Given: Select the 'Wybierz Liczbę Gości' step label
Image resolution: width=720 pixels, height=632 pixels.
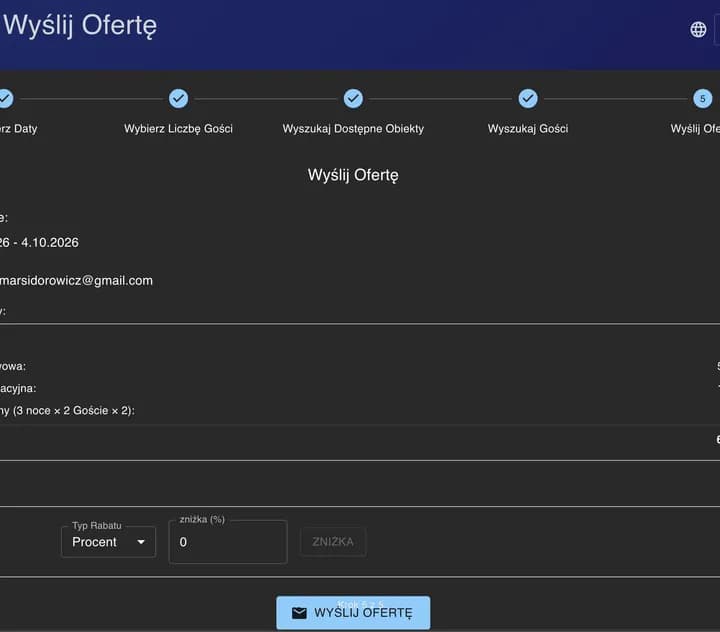Looking at the screenshot, I should 178,129.
